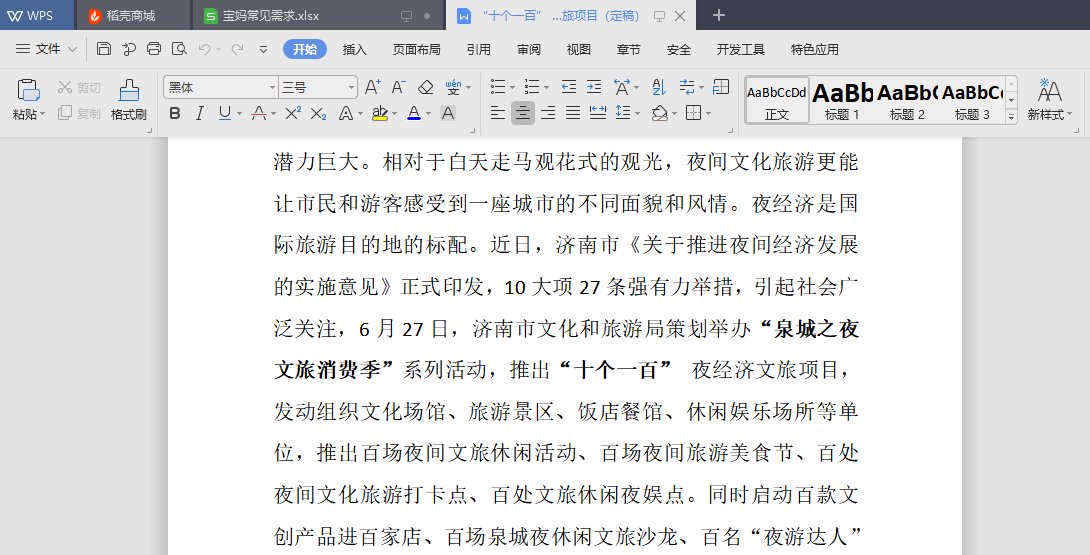Toggle justify alignment
This screenshot has width=1090, height=555.
(x=573, y=113)
